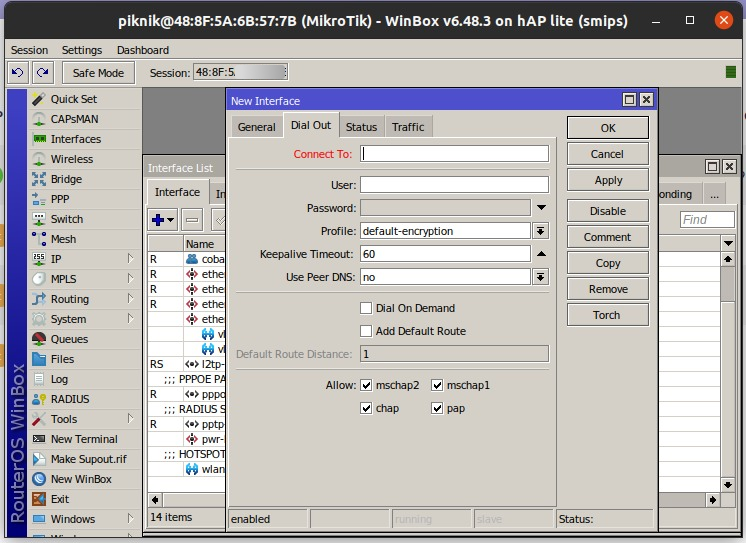
Task: Open Log sidebar entry
Action: pos(59,379)
